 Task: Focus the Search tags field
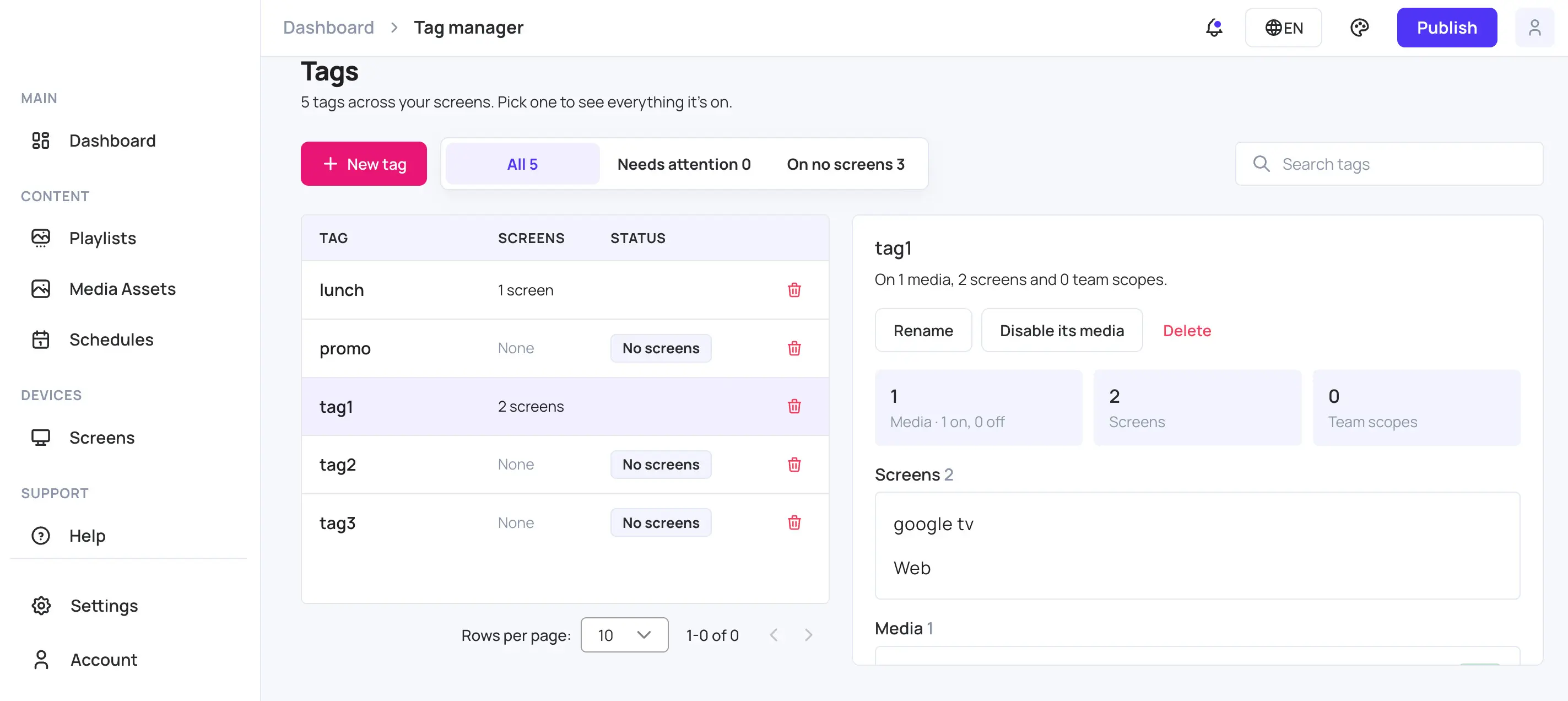[1388, 164]
